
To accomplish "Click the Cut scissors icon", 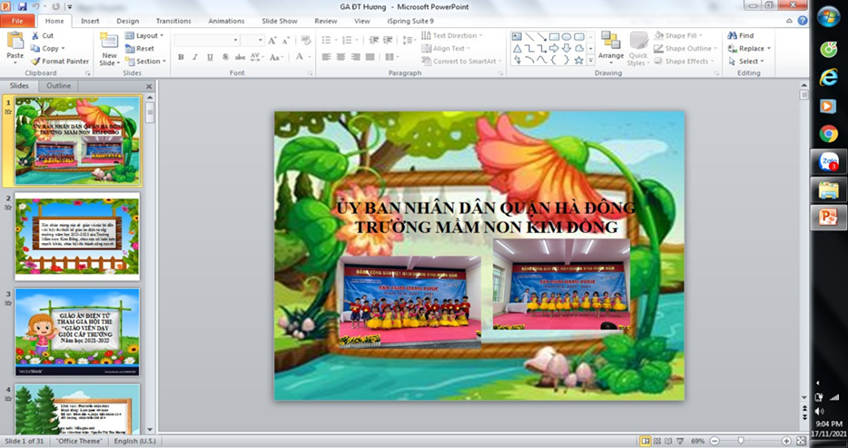I will (35, 35).
